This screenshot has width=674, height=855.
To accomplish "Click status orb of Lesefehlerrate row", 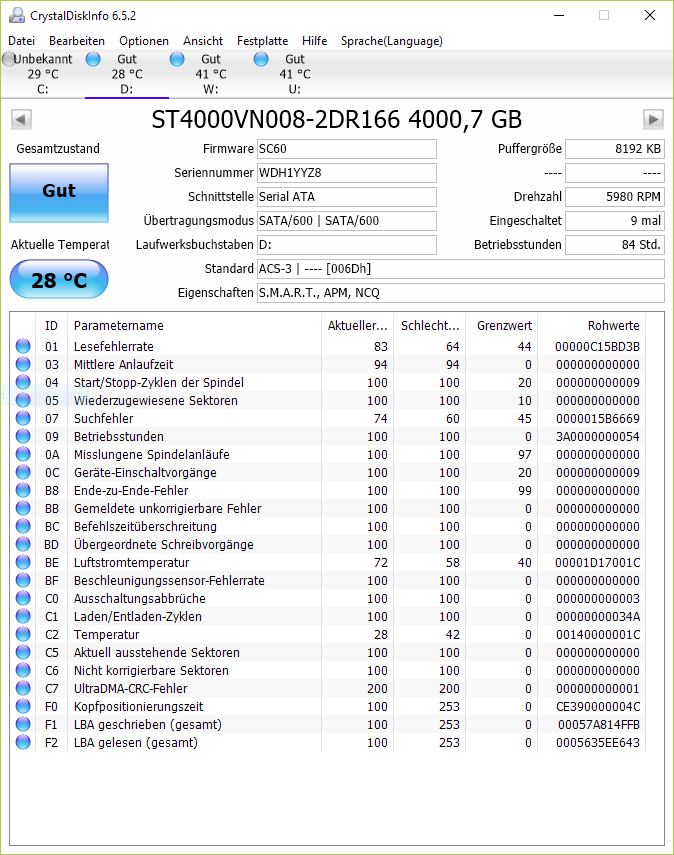I will click(x=23, y=346).
